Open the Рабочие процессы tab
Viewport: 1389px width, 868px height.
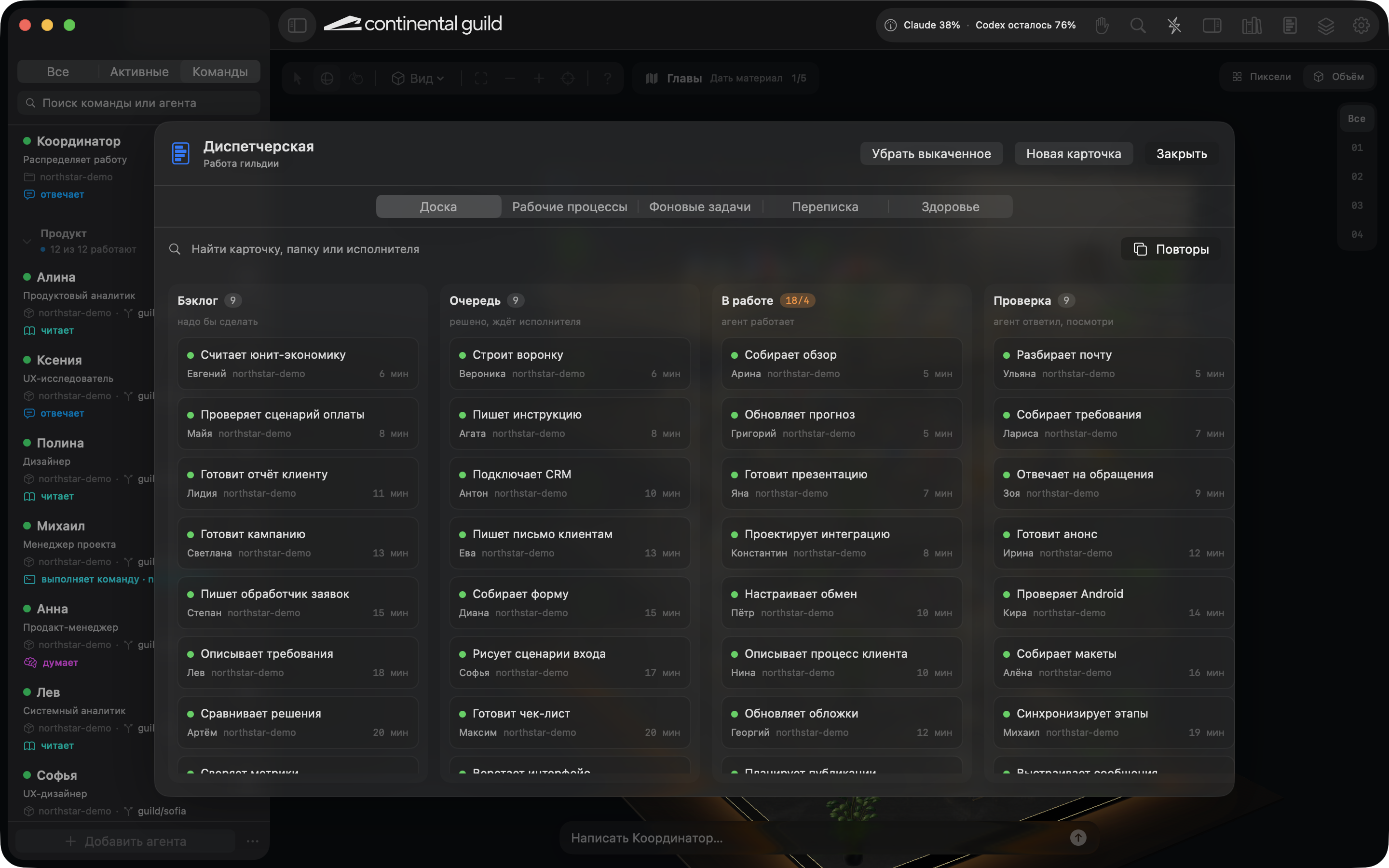point(570,207)
